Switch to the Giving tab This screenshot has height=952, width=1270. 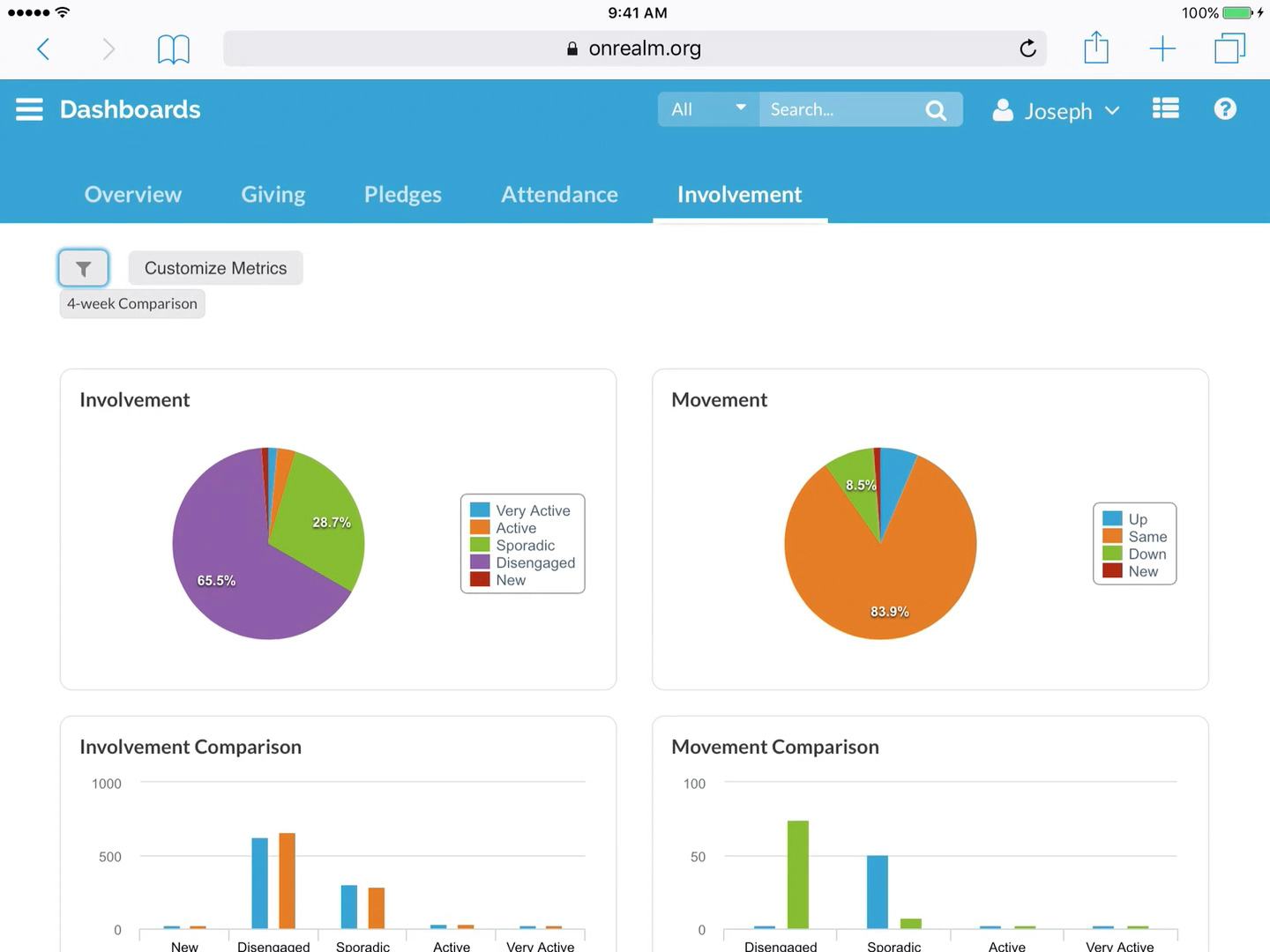click(273, 194)
